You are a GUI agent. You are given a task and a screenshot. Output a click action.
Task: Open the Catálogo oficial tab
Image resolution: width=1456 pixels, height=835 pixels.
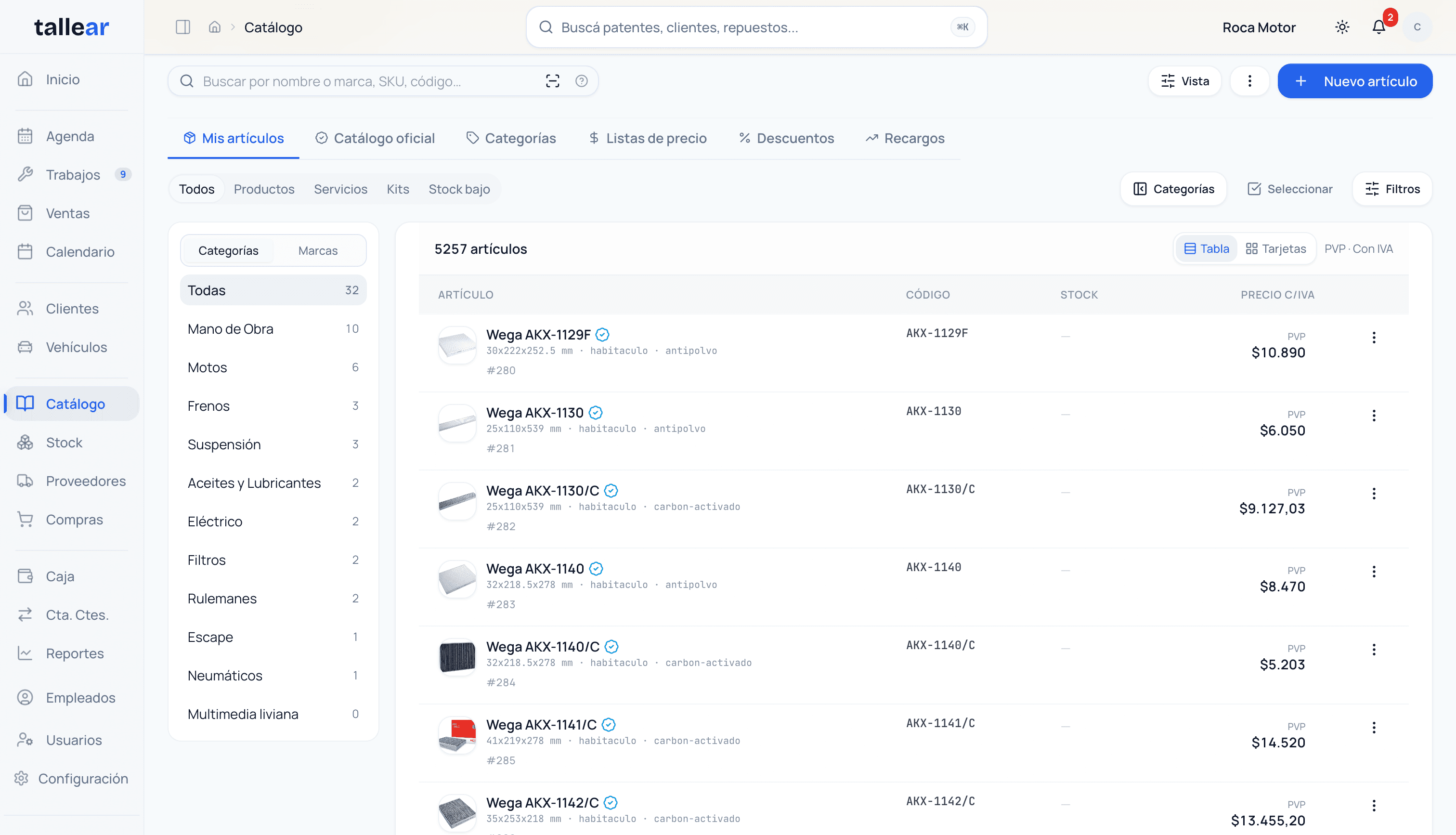(376, 138)
